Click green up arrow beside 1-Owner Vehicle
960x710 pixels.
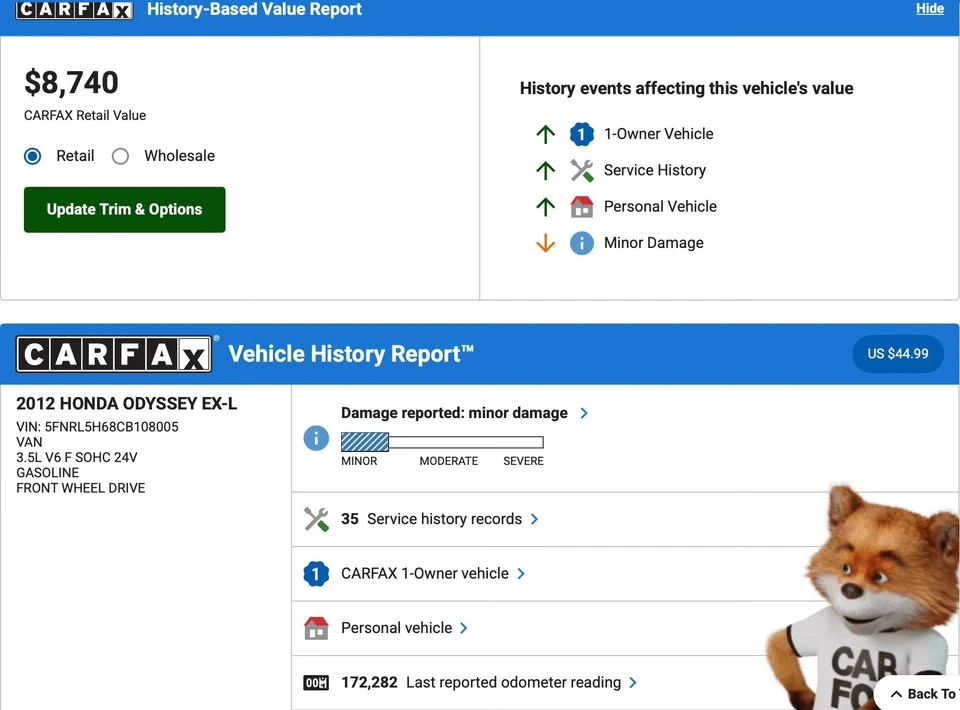coord(546,134)
